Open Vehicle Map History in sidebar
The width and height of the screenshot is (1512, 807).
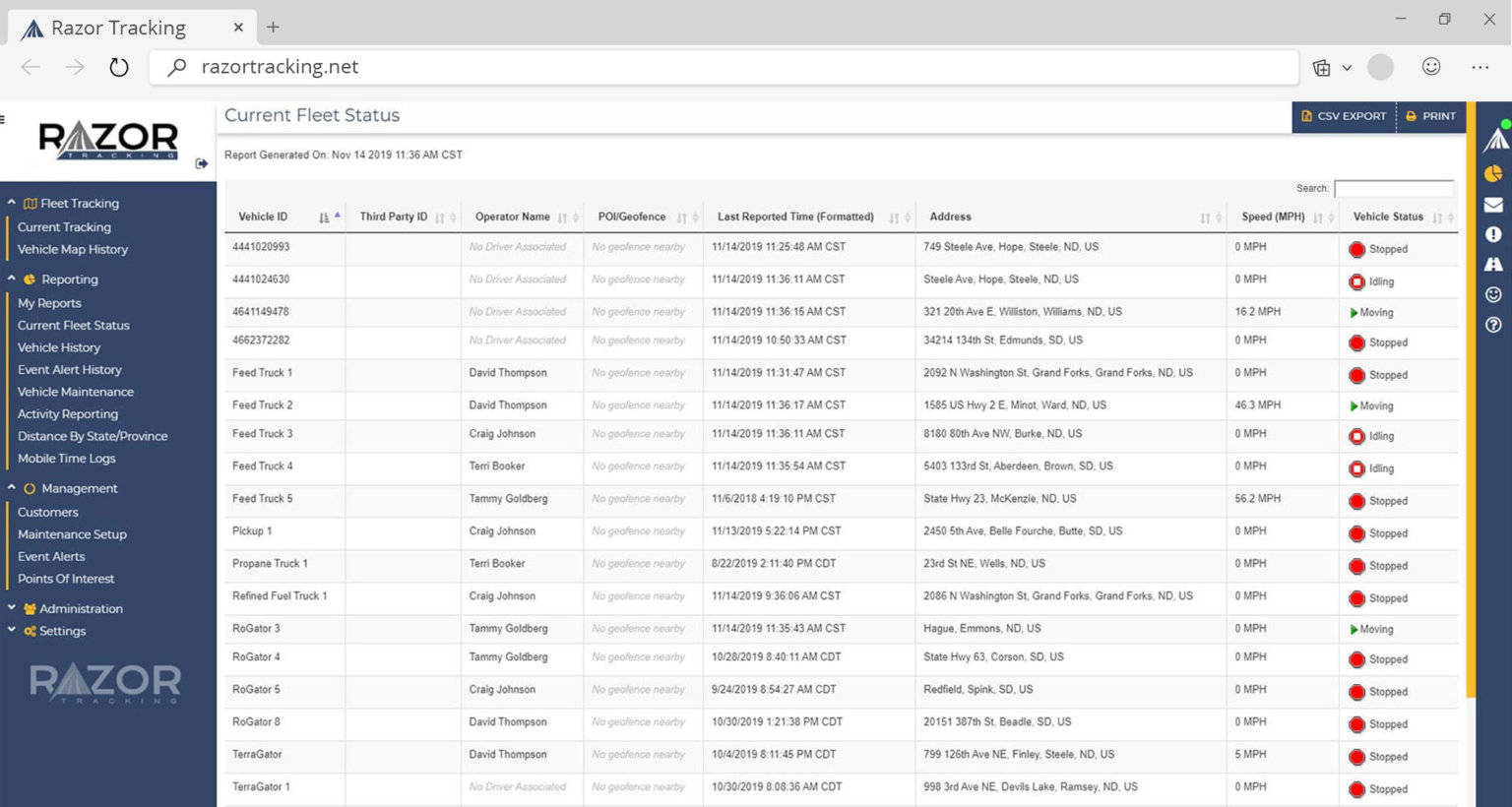point(73,250)
